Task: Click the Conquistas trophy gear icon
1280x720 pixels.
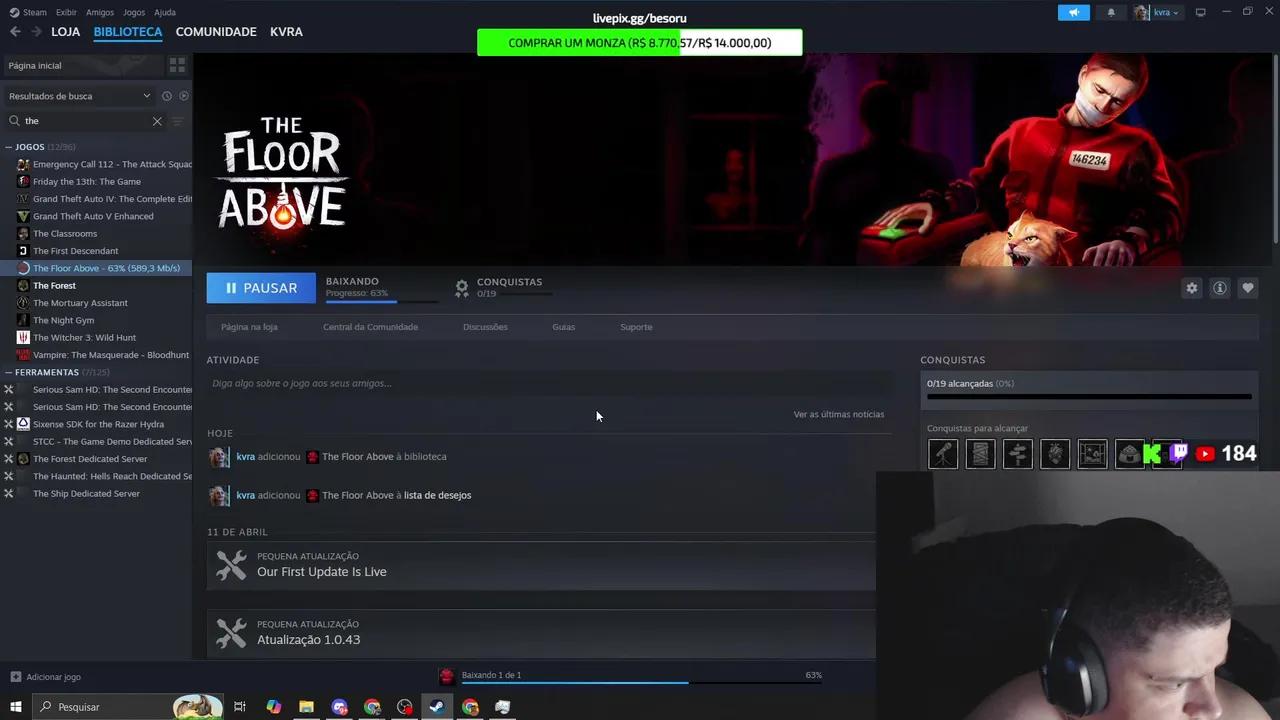Action: 461,288
